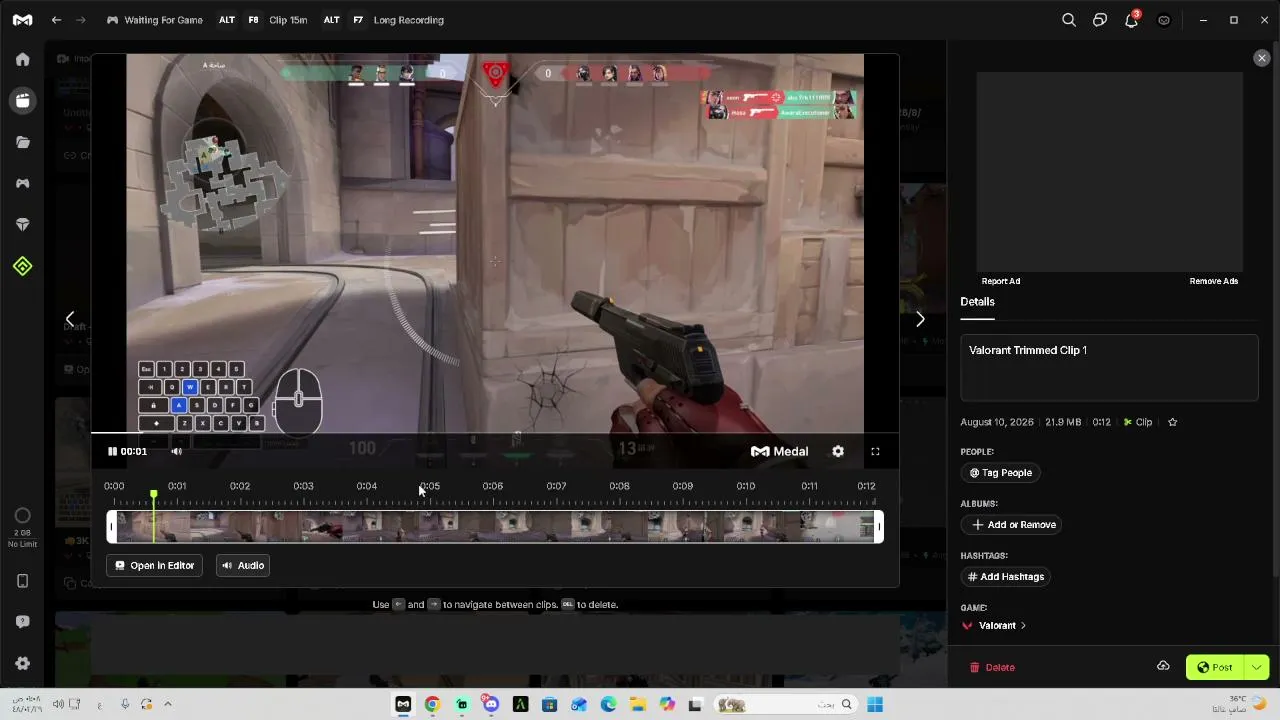Click the taskbar search box

[x=785, y=704]
